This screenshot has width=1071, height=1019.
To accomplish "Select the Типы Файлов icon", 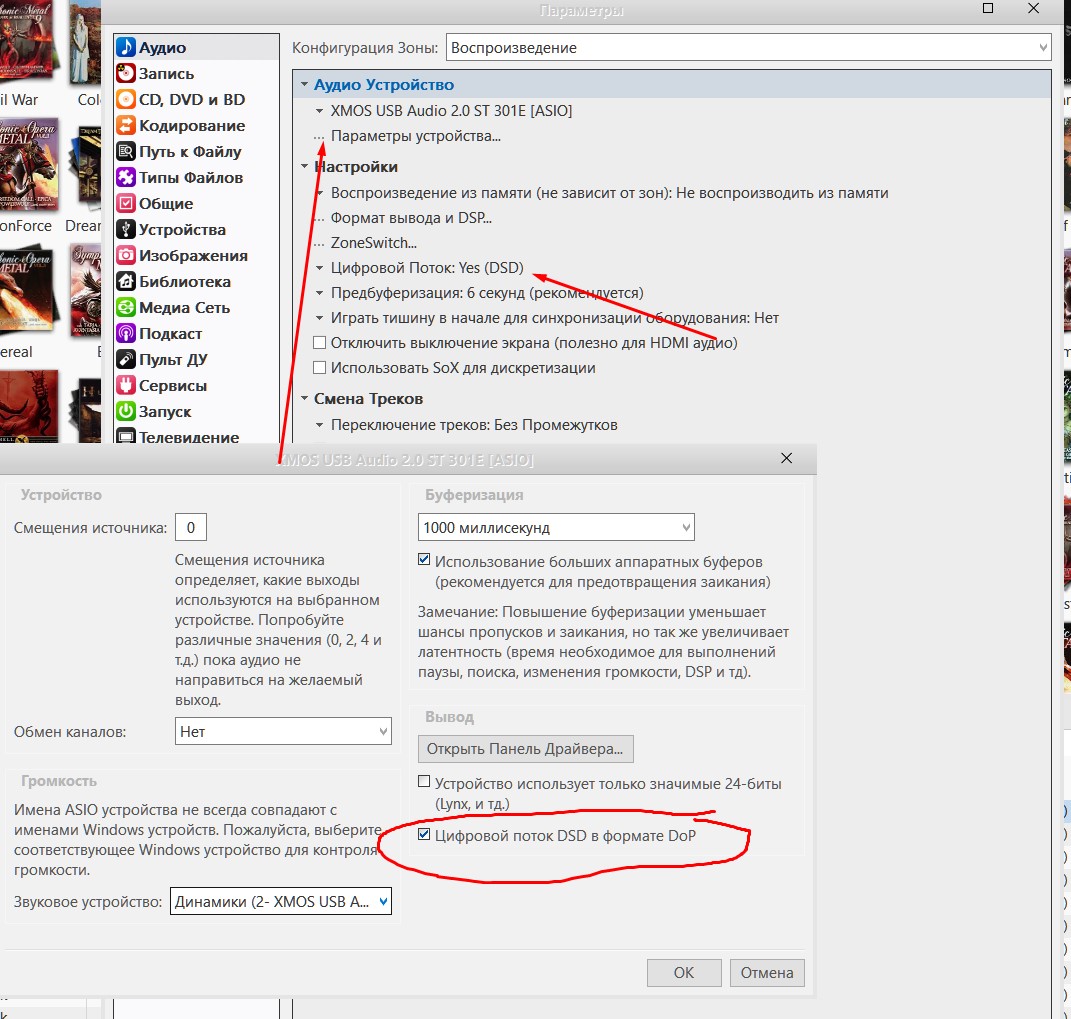I will 126,178.
